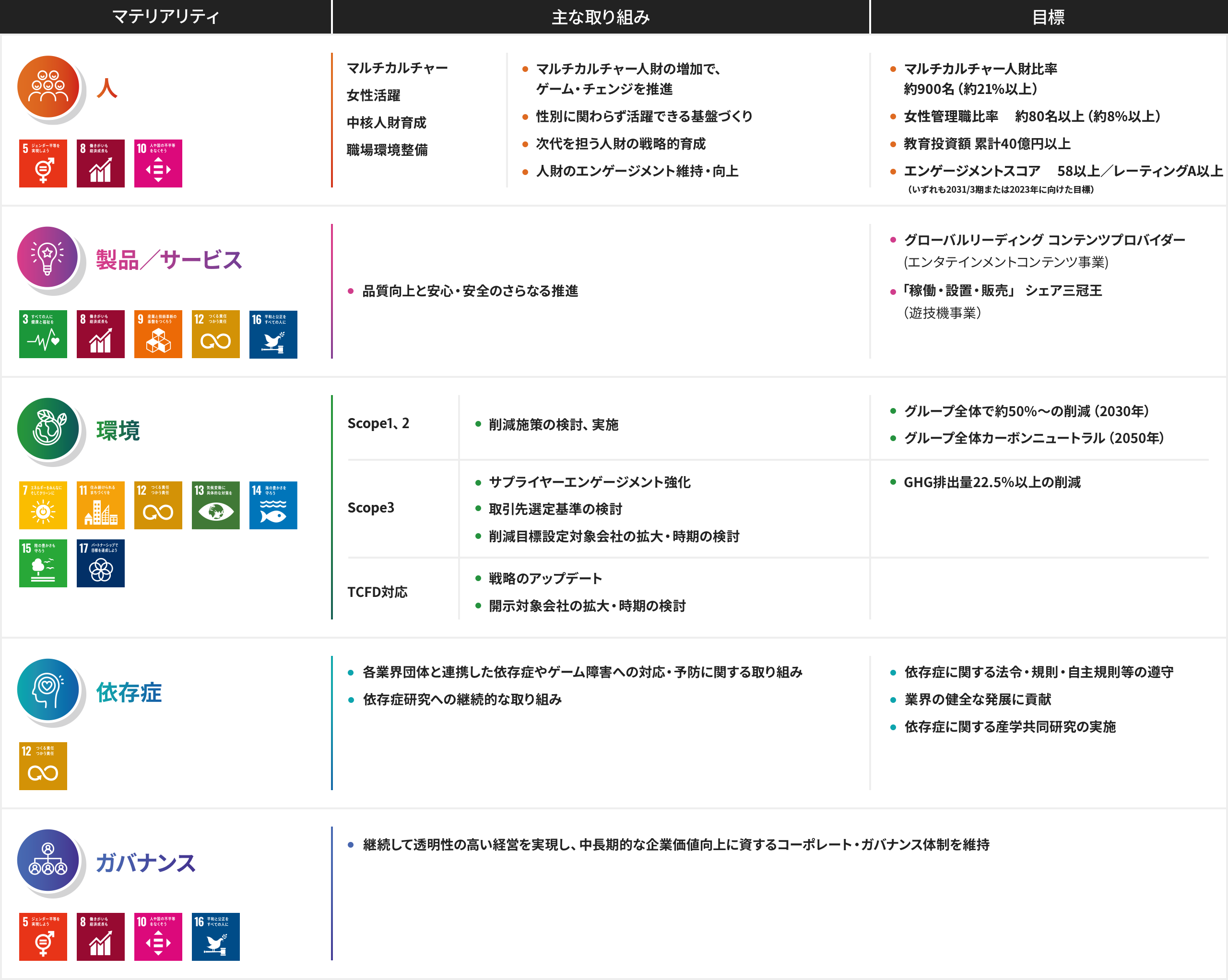Select SDG 14 fish icon
This screenshot has height=980, width=1228.
pos(273,505)
